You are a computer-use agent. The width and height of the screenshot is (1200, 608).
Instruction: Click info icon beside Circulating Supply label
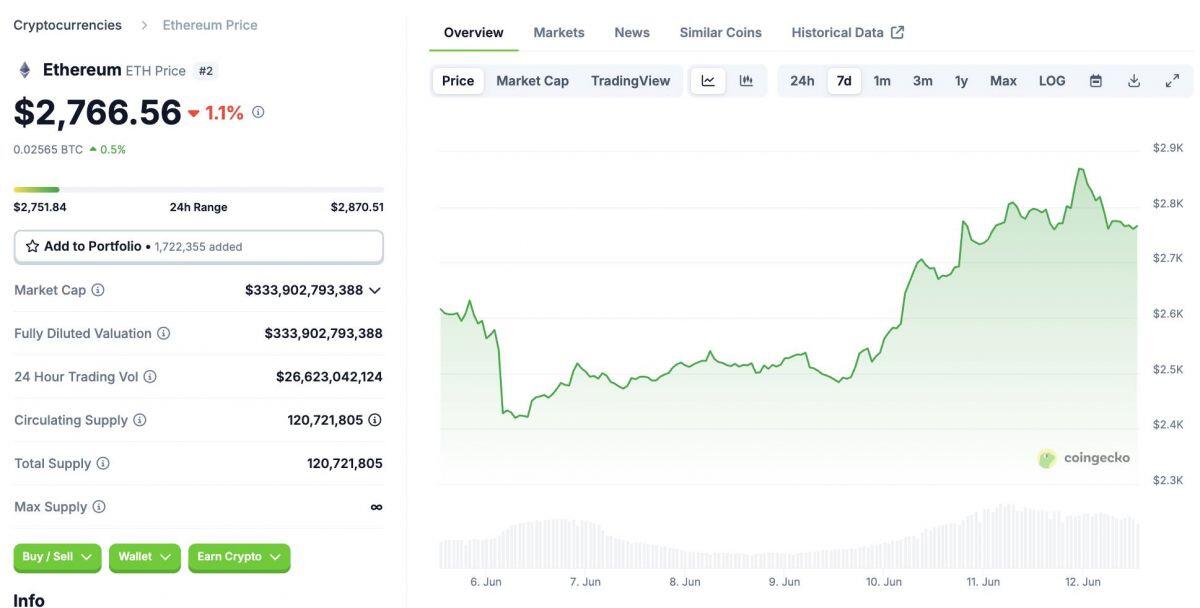(139, 420)
